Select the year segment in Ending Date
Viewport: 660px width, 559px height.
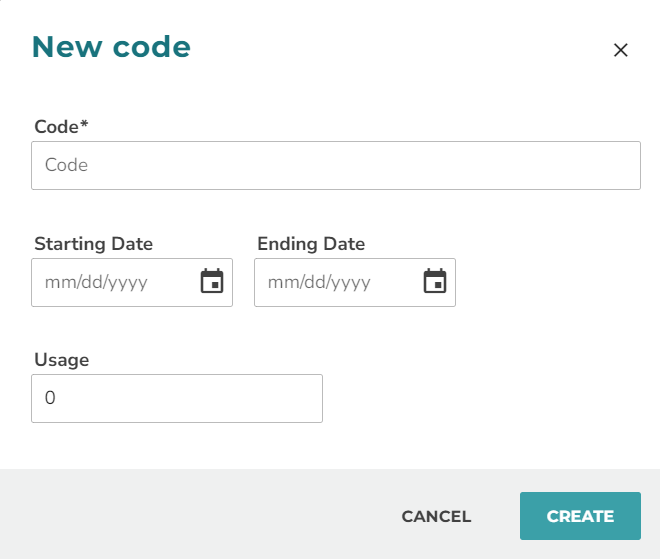click(x=350, y=282)
